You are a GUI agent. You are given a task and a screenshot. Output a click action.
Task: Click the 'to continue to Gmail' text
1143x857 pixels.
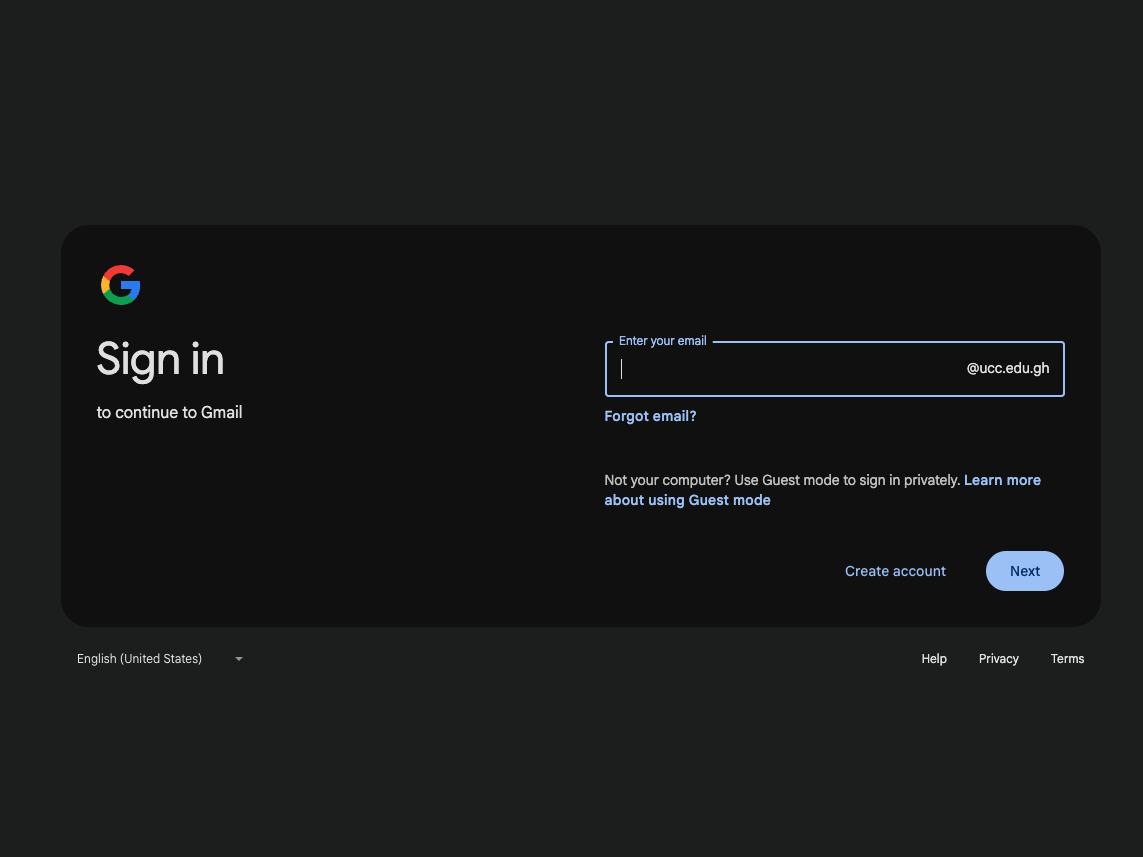(x=169, y=412)
